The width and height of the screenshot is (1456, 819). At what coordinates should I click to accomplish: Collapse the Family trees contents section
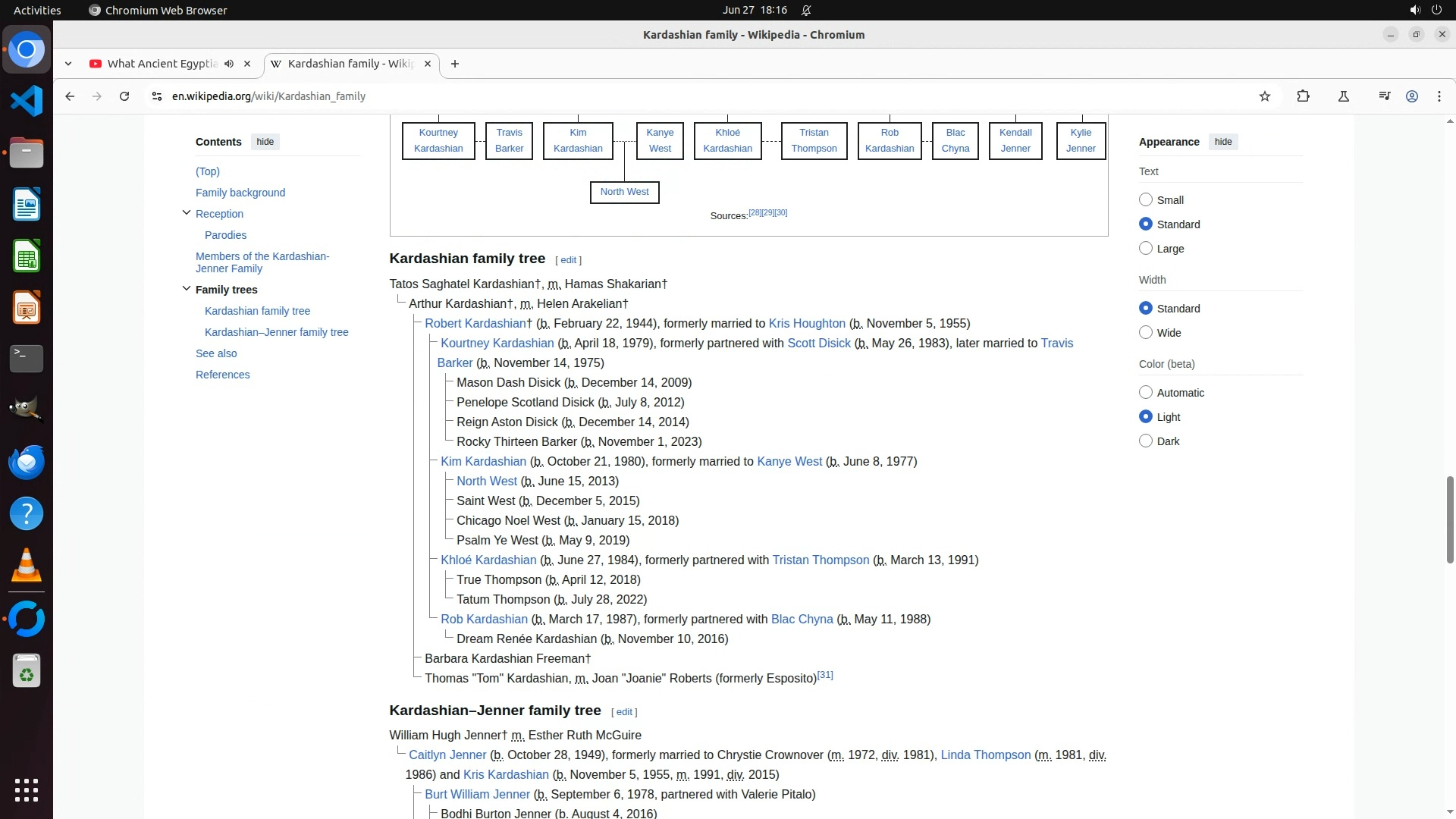pos(187,289)
